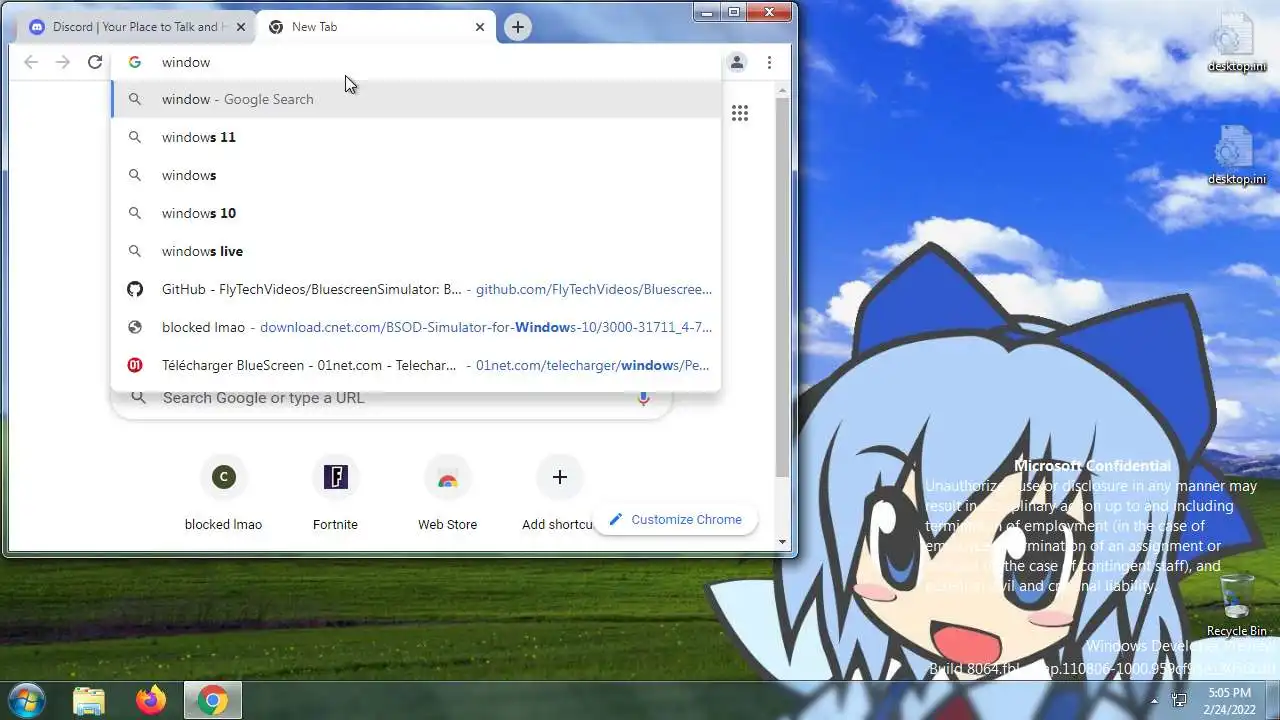
Task: Click the 01net suggestion favicon
Action: (135, 365)
